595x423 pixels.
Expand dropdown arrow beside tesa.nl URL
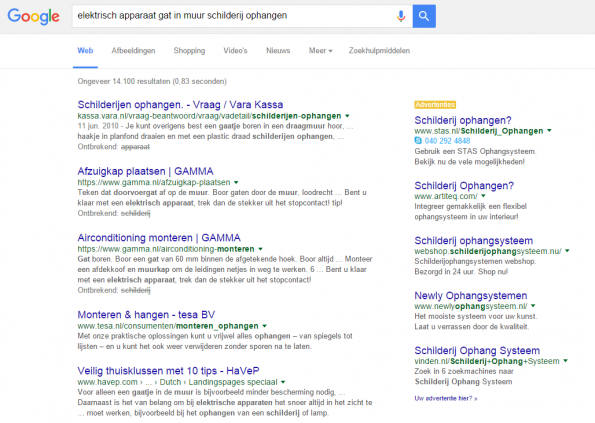(264, 326)
